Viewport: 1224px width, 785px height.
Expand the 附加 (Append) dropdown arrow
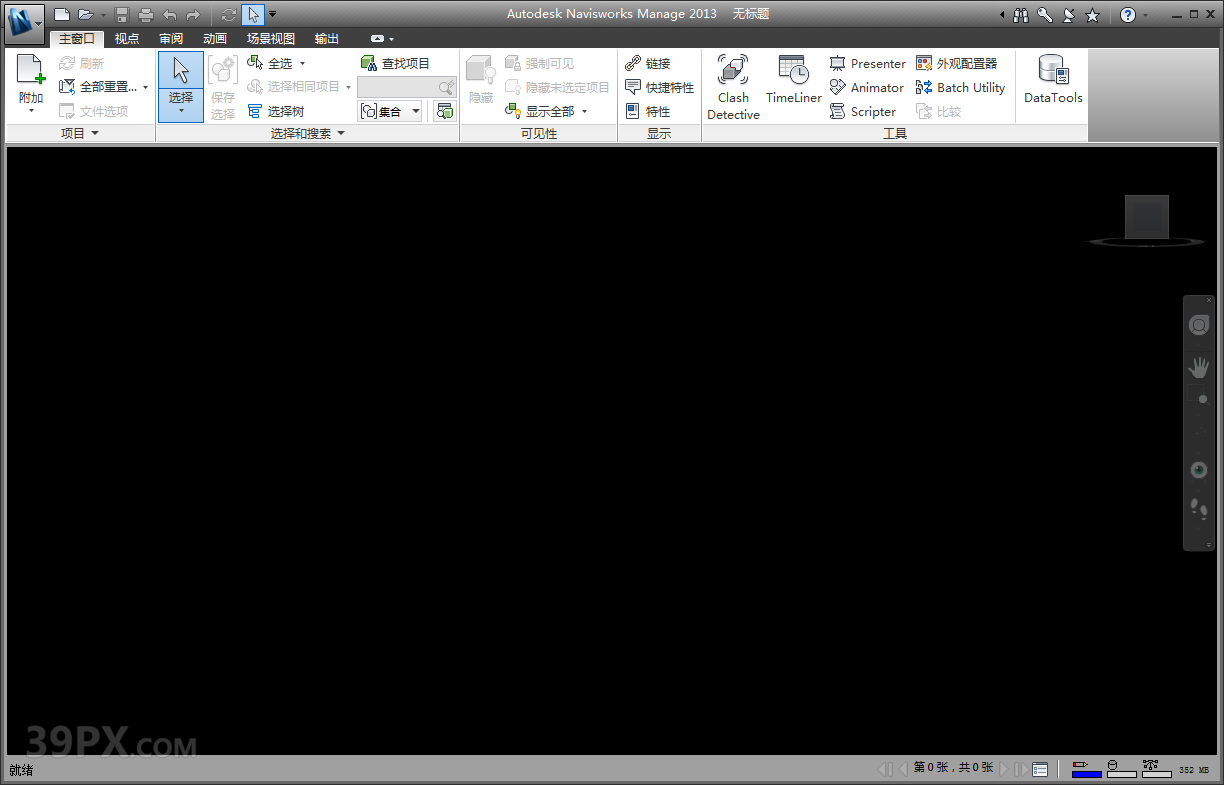30,109
